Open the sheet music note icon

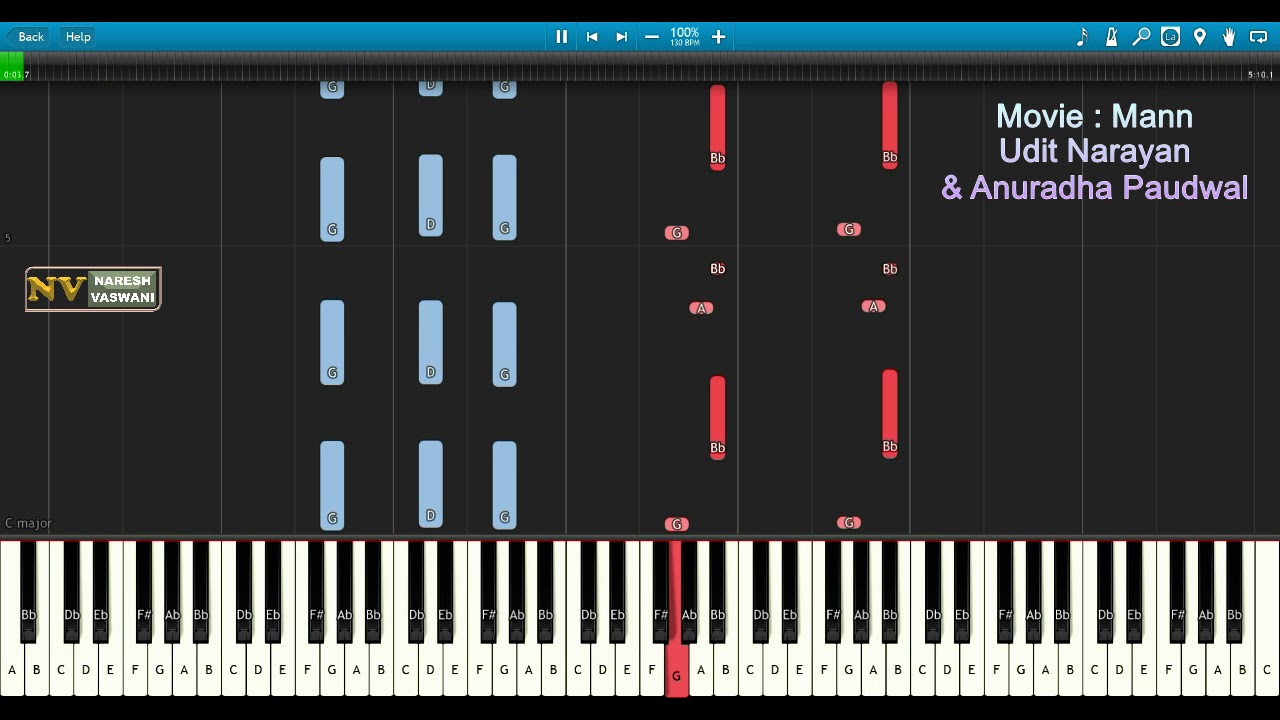click(x=1082, y=37)
